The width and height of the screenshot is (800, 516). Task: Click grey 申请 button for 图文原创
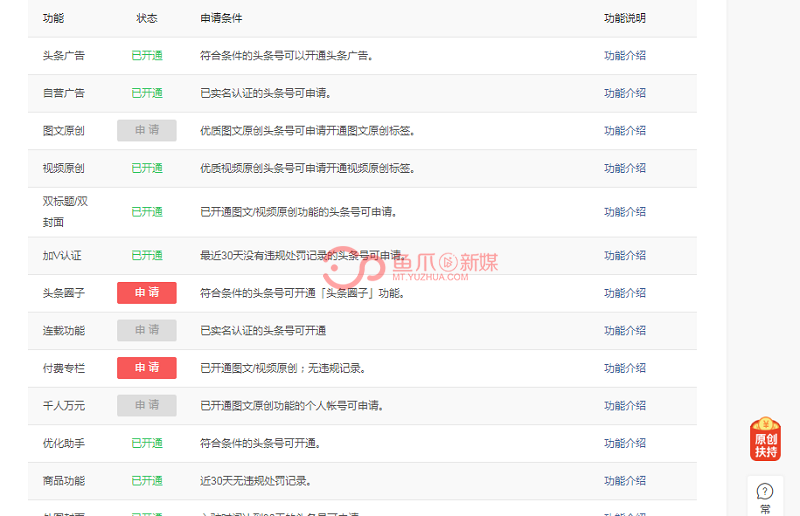(x=147, y=131)
